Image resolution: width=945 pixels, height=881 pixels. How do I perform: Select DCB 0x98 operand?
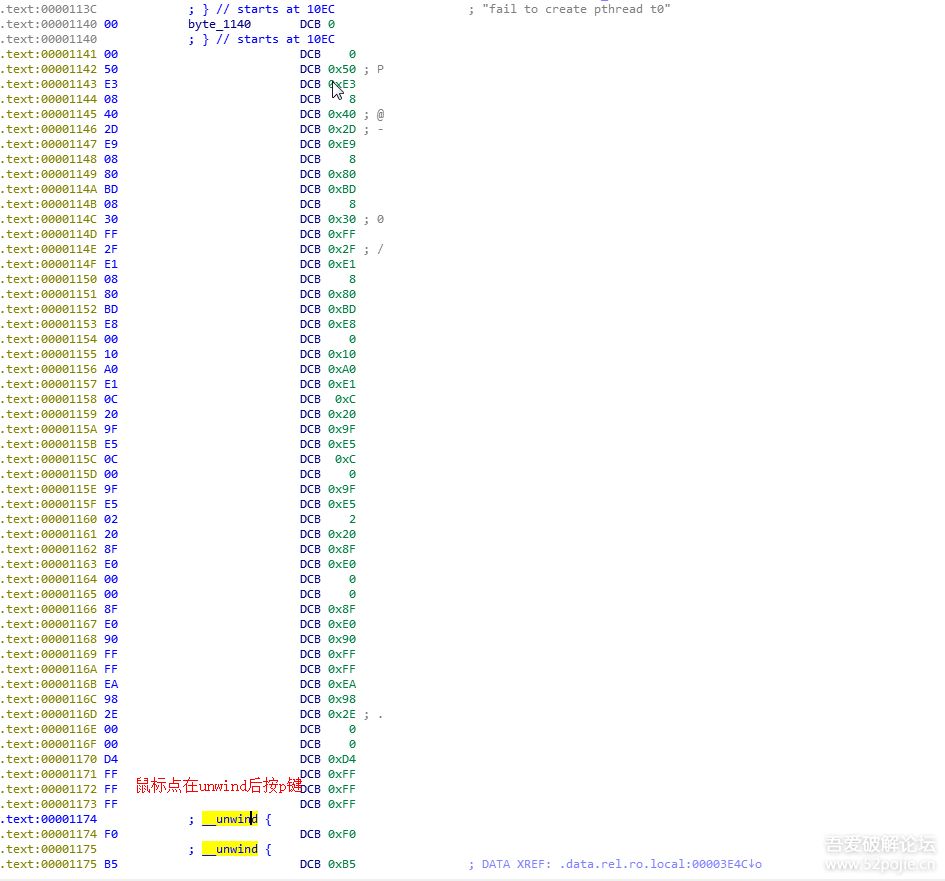click(342, 700)
